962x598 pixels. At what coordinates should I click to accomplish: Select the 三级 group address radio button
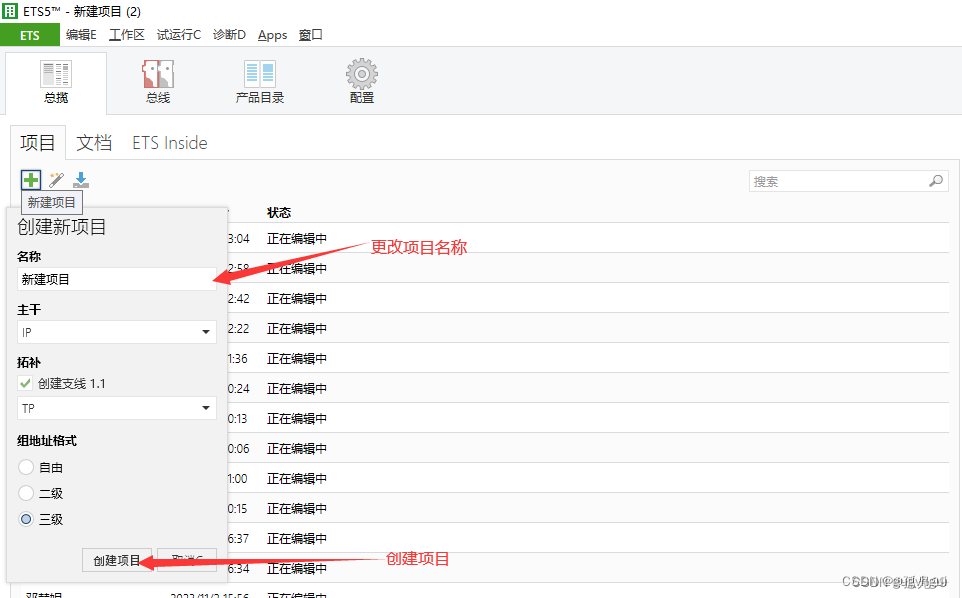point(26,519)
